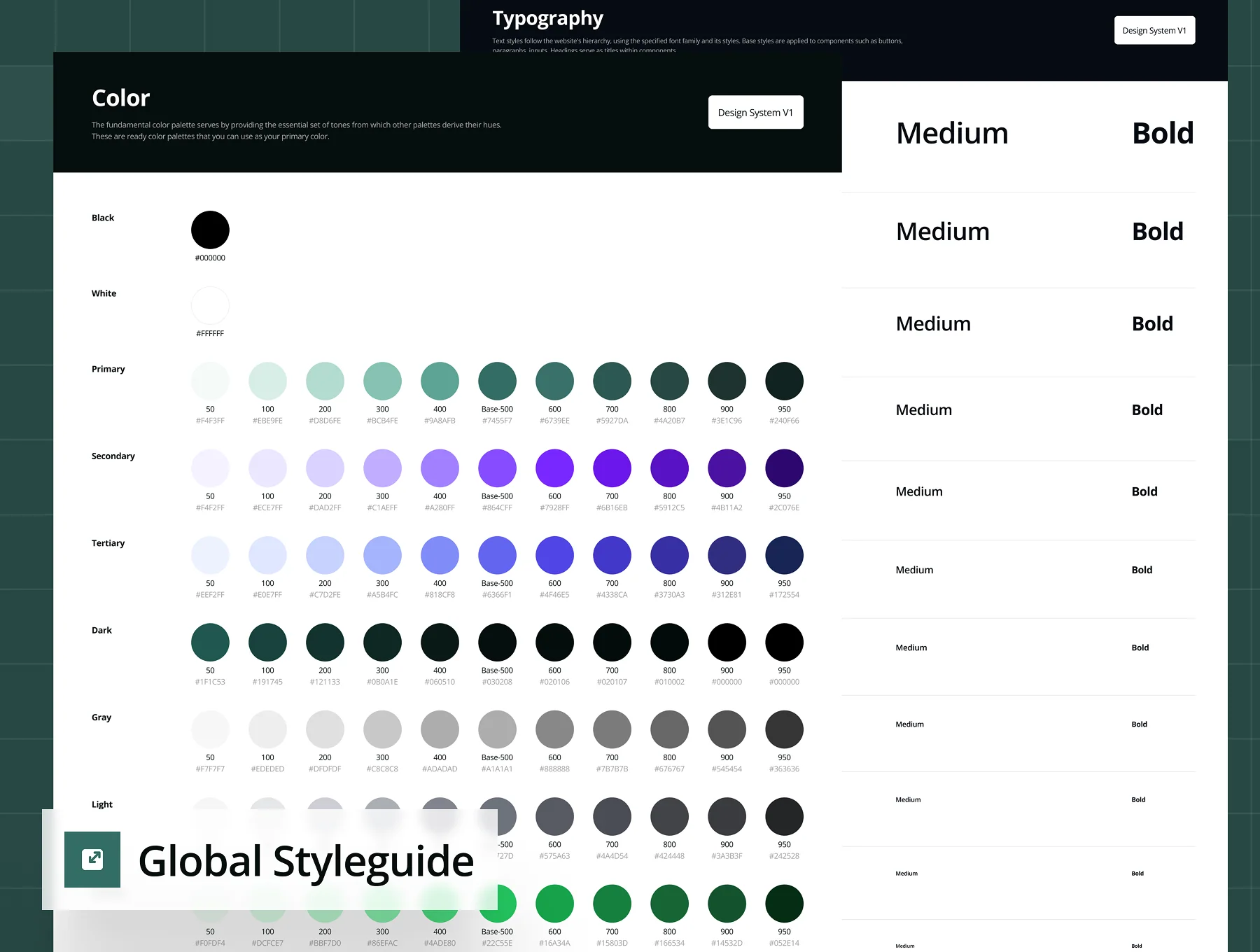The width and height of the screenshot is (1260, 952).
Task: Click Design System V1 button in Color panel
Action: [x=755, y=112]
